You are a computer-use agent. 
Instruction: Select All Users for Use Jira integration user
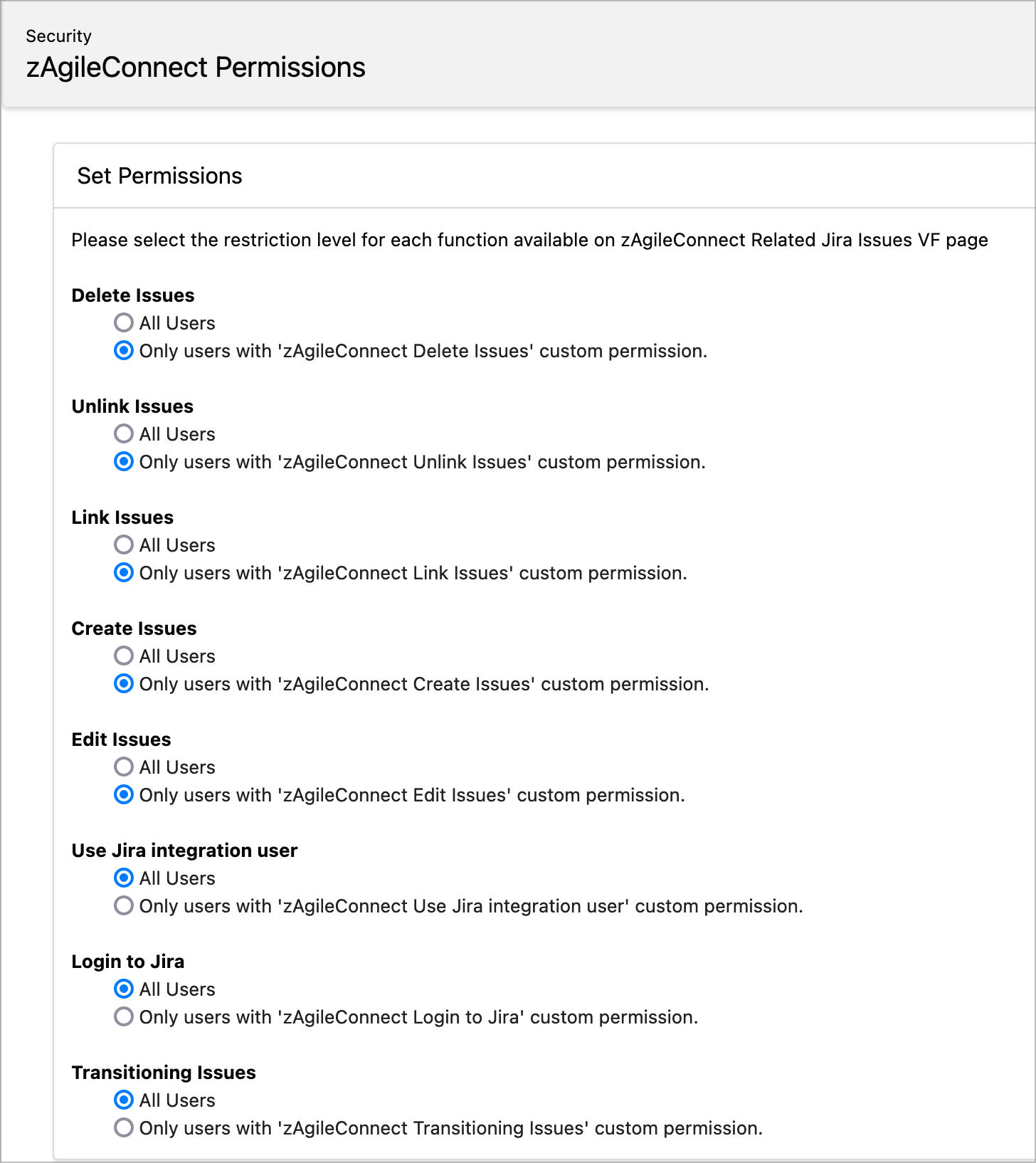point(124,878)
